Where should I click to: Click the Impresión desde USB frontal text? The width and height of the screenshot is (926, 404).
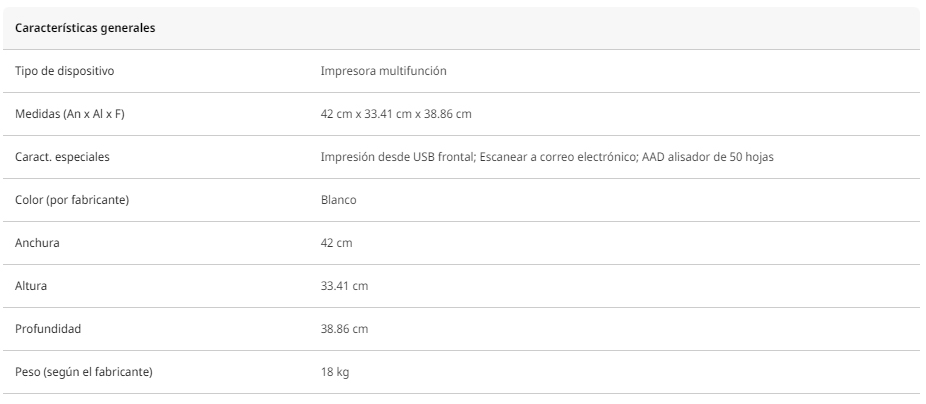(398, 157)
